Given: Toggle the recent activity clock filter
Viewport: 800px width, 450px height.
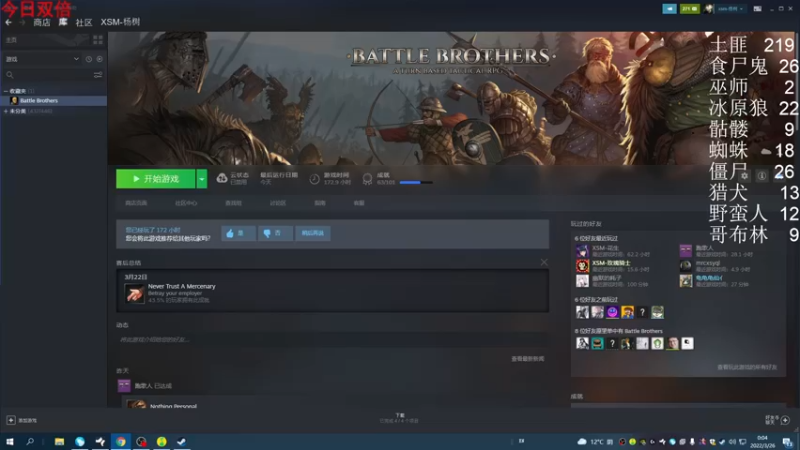Looking at the screenshot, I should tap(89, 59).
